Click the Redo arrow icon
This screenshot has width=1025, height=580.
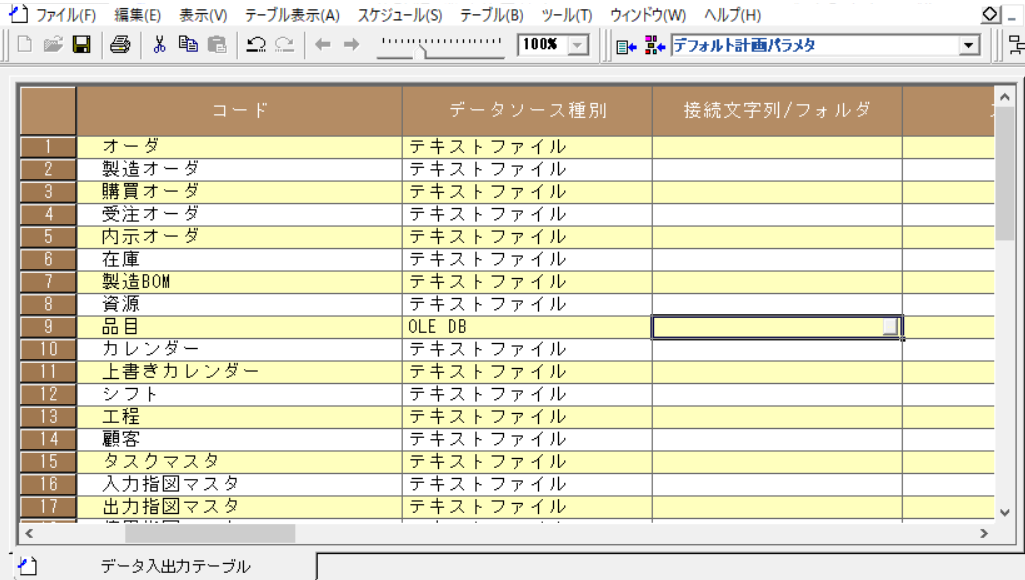(x=284, y=44)
